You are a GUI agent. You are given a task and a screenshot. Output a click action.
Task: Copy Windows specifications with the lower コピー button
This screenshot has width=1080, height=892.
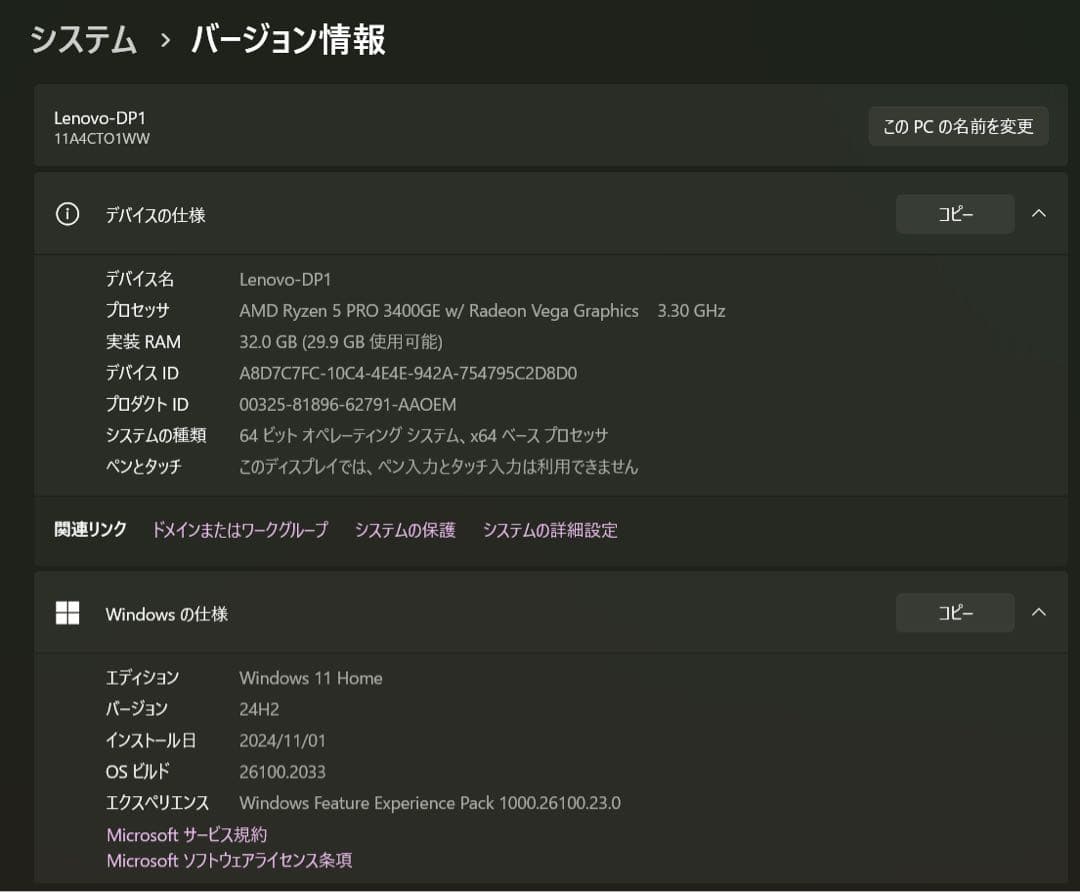[x=954, y=612]
